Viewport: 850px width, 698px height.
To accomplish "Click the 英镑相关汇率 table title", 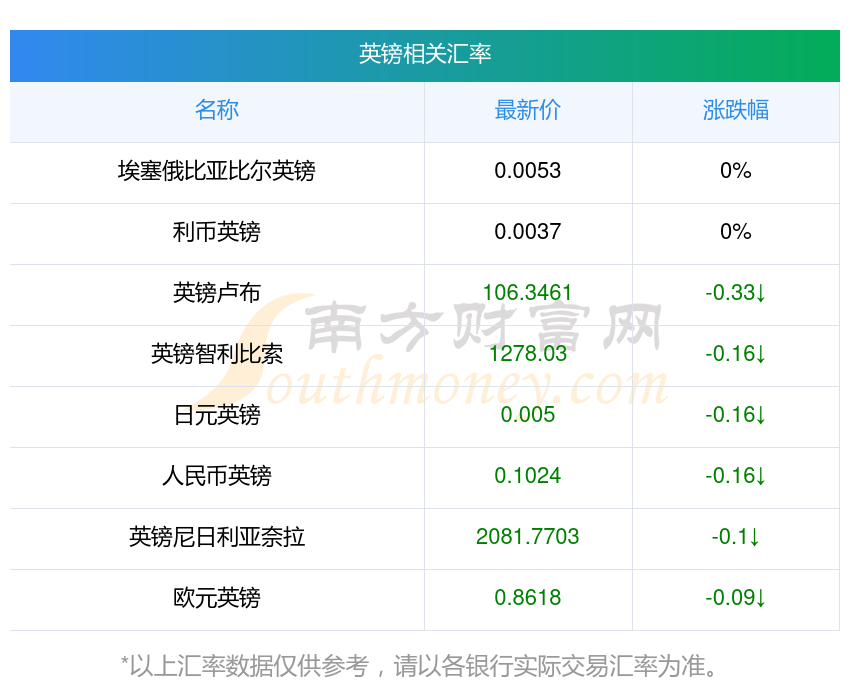I will point(424,54).
